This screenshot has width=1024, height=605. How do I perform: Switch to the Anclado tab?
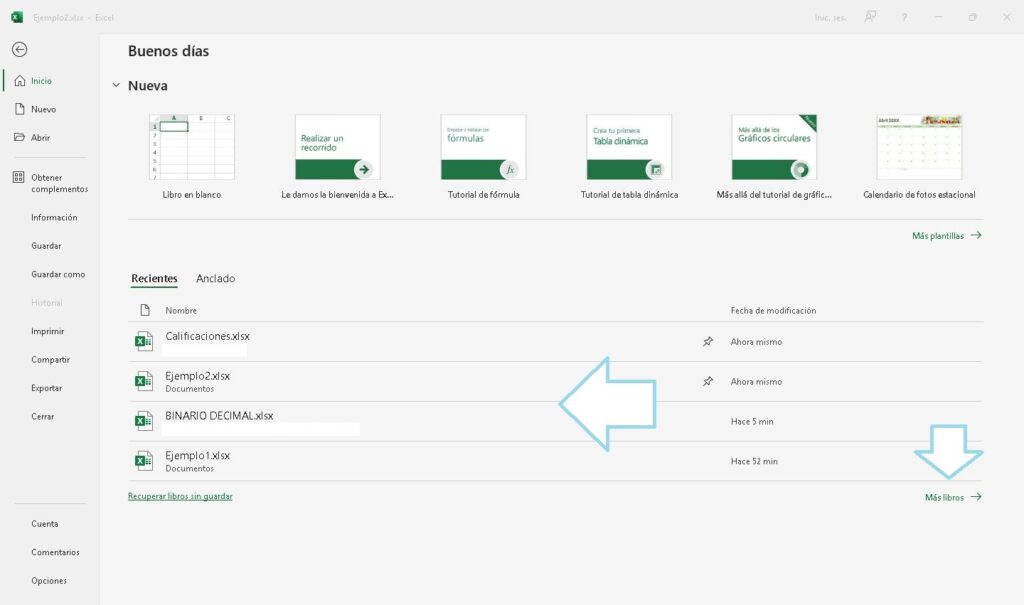coord(215,279)
